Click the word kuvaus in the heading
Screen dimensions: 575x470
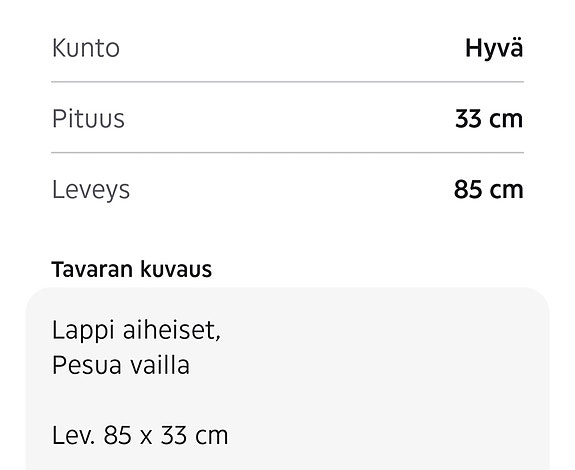pyautogui.click(x=176, y=270)
